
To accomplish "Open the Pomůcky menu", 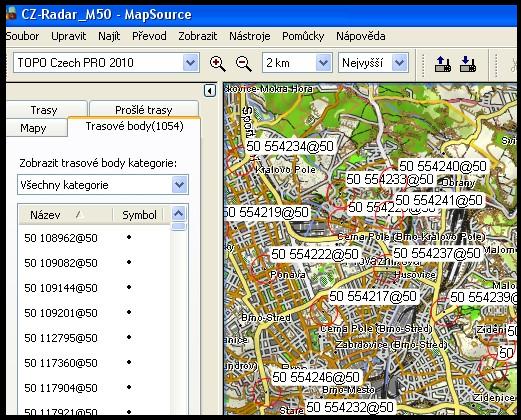I will [x=303, y=36].
